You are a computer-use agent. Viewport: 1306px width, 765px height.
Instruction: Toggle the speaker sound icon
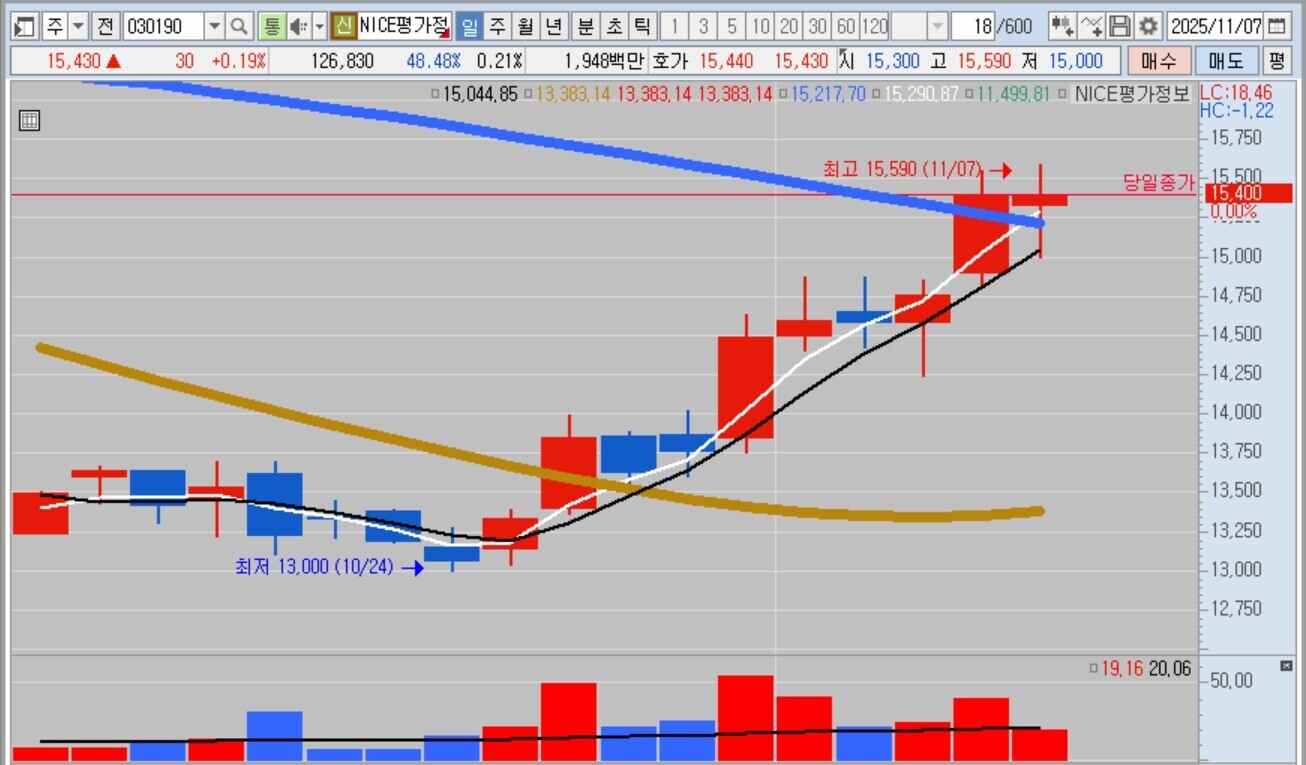pos(299,26)
